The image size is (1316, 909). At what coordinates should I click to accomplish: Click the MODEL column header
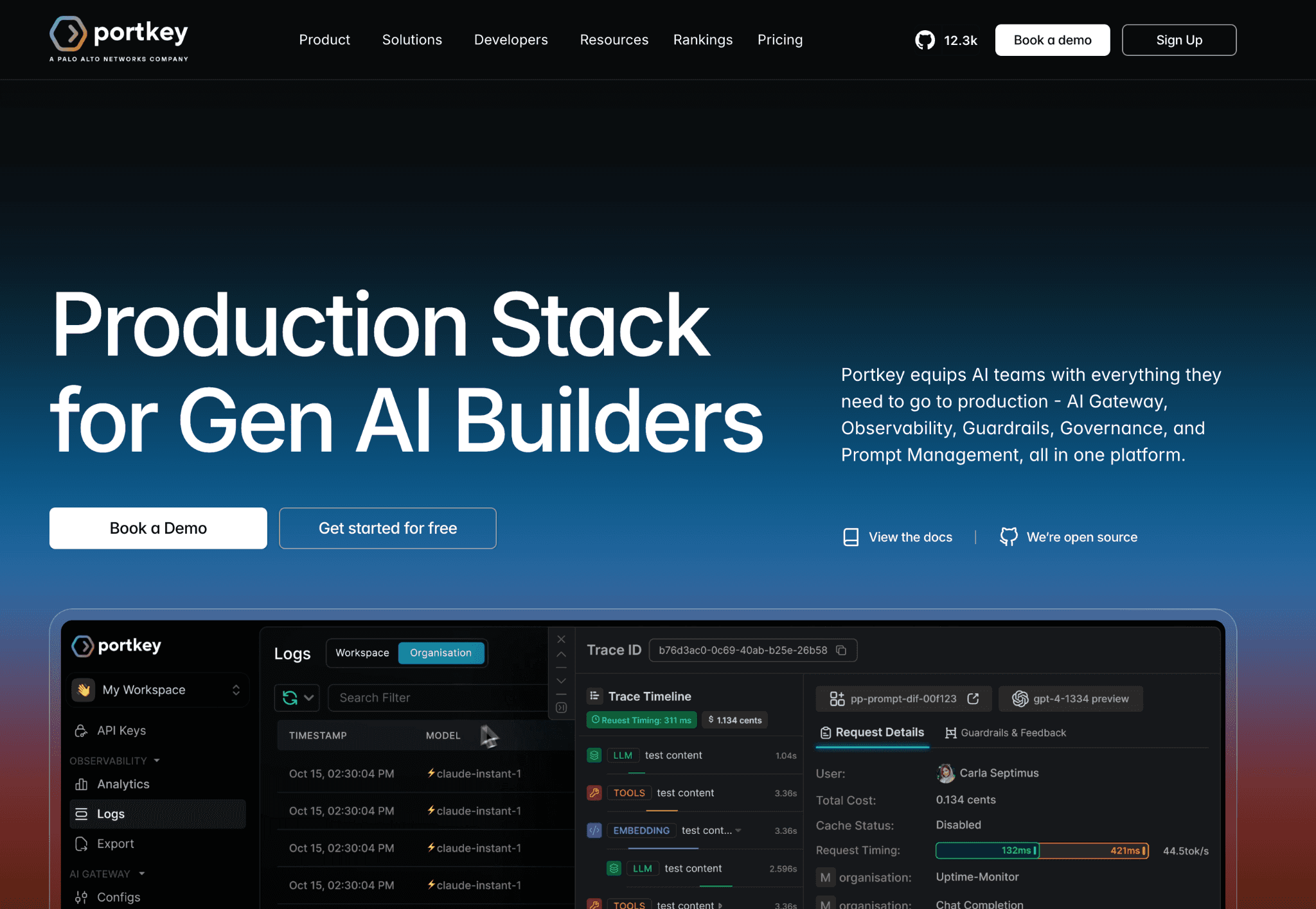(x=443, y=736)
